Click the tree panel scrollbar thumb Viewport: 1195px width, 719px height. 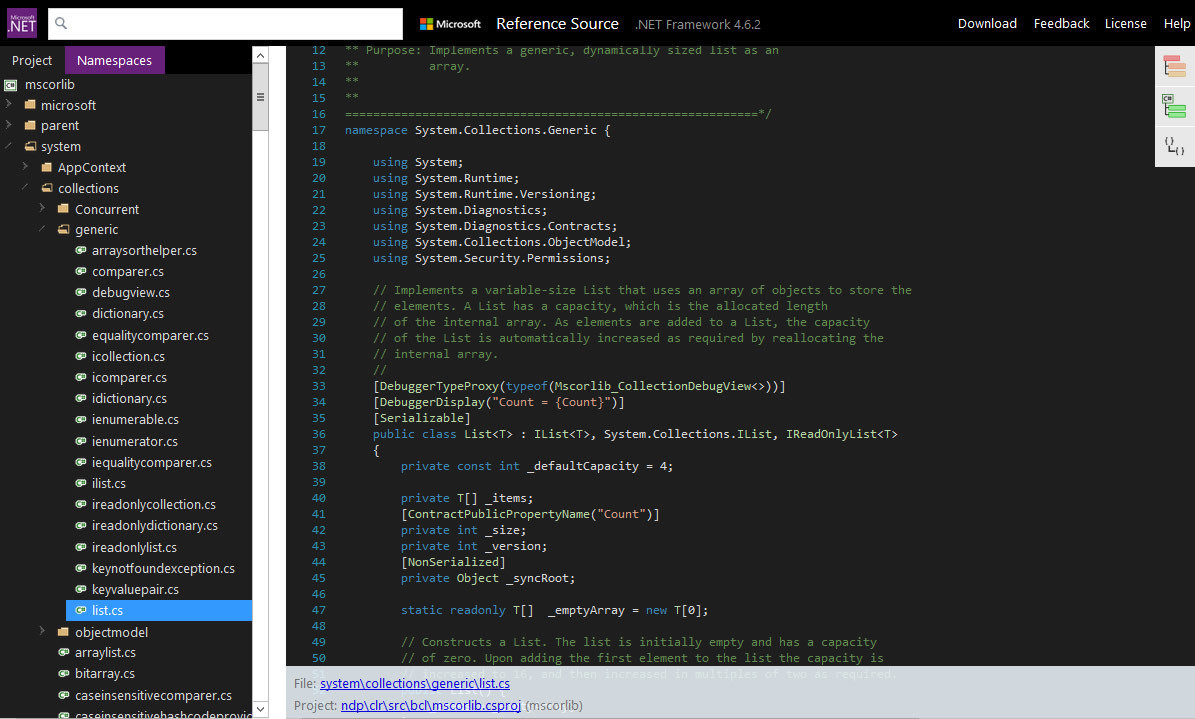(x=261, y=97)
